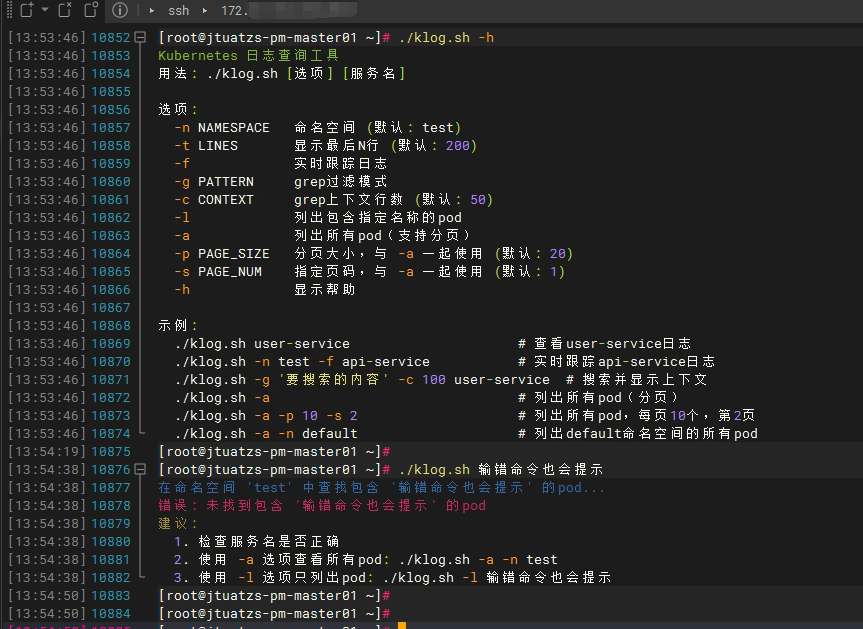Click the close session icon with x
Image resolution: width=863 pixels, height=629 pixels.
click(65, 11)
